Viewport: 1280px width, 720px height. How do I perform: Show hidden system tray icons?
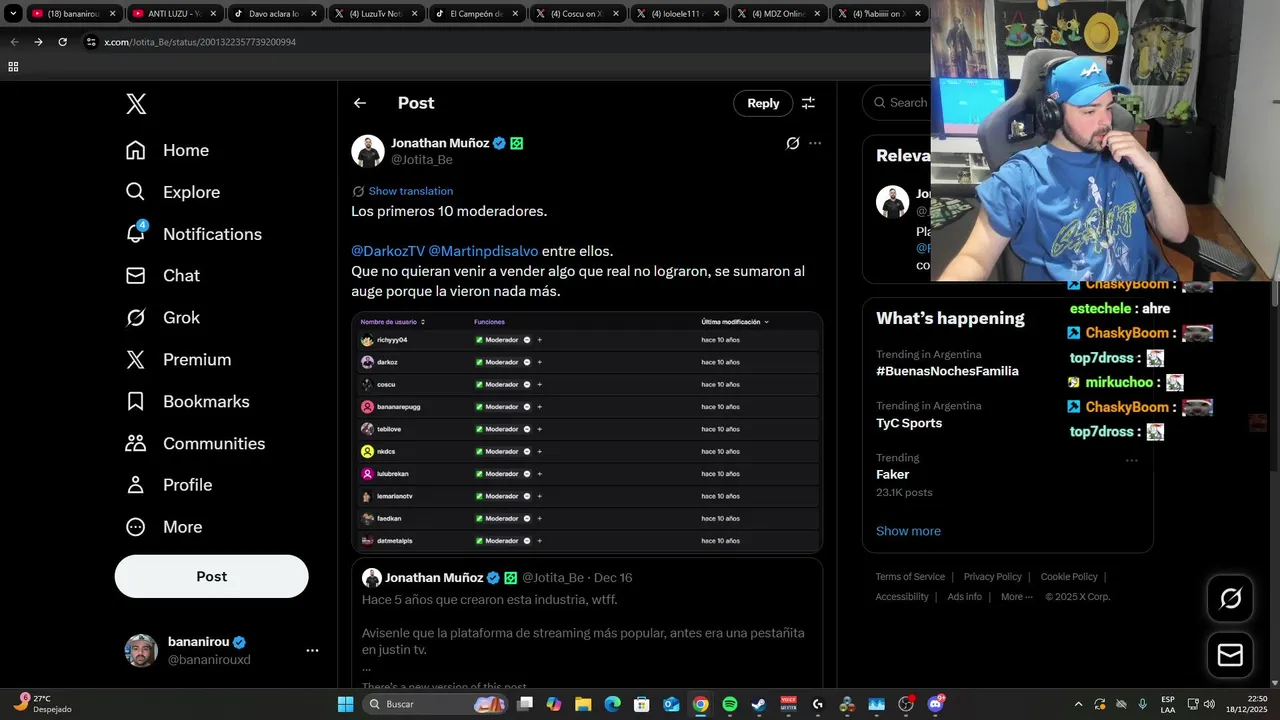coord(1078,704)
